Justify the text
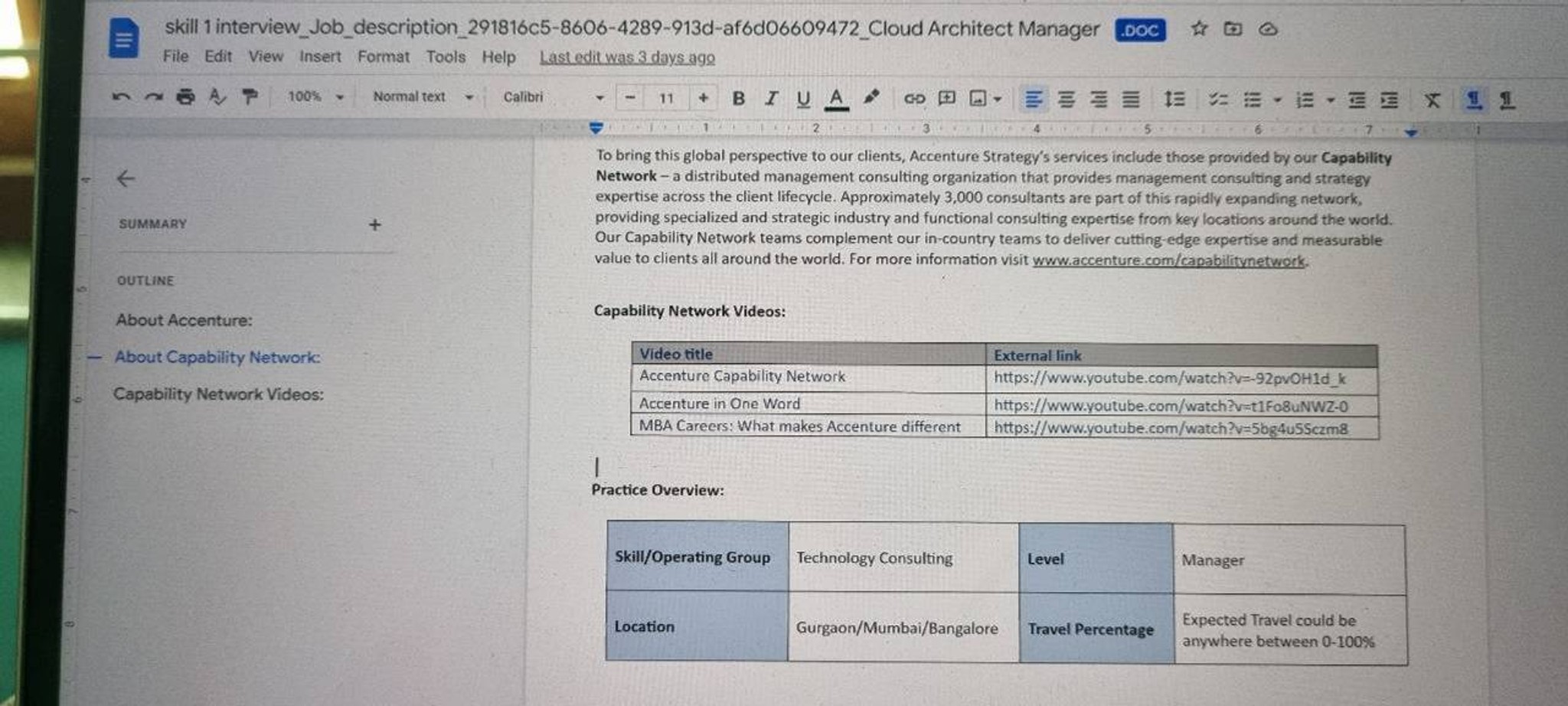Viewport: 1568px width, 706px height. (1131, 99)
